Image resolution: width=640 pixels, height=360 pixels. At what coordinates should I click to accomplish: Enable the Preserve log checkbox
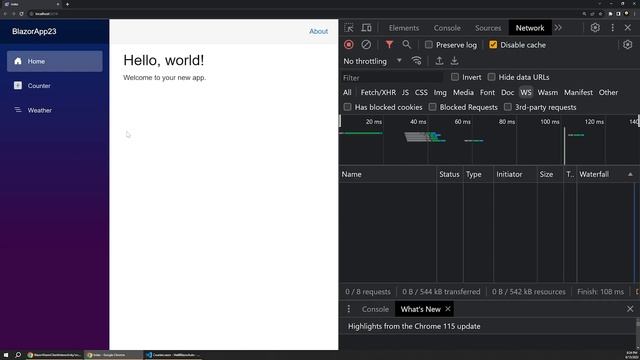(x=429, y=44)
